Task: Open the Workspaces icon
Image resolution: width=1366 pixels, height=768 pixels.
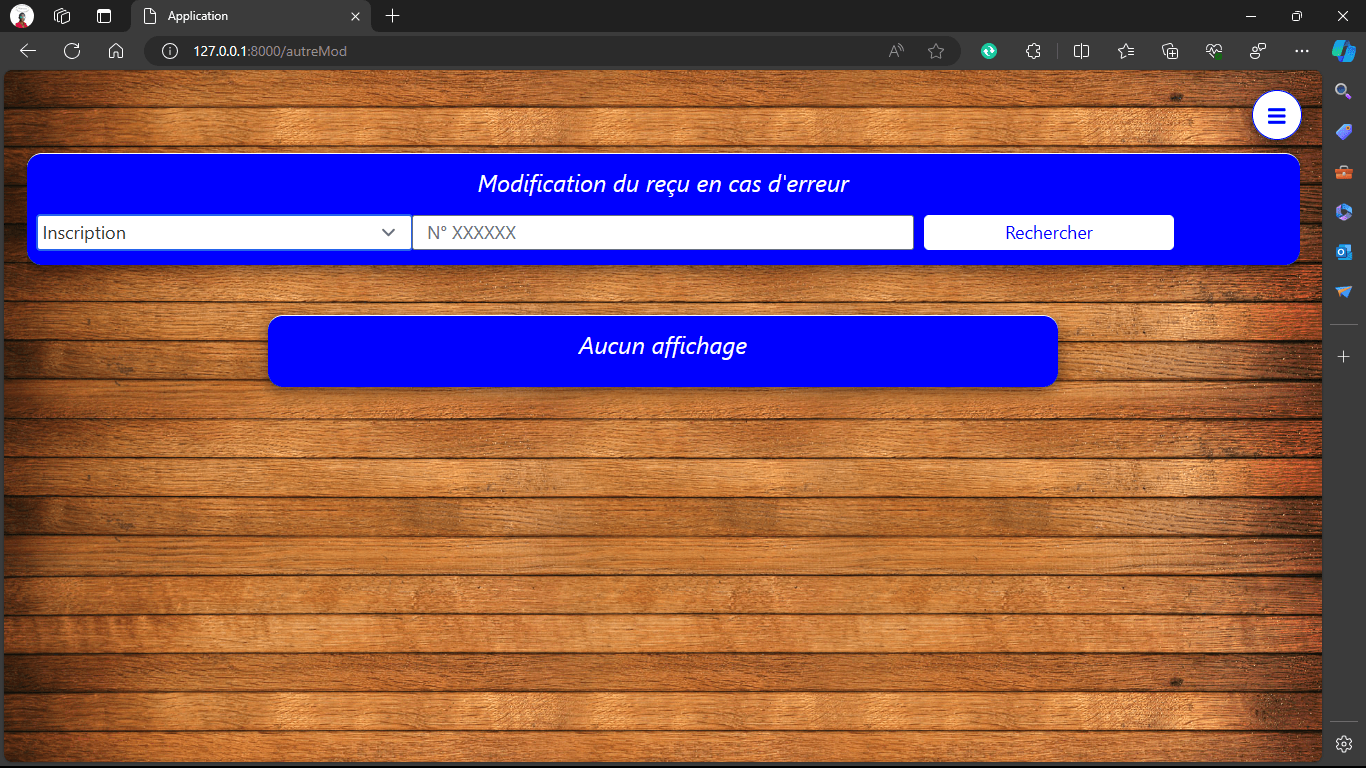Action: pyautogui.click(x=62, y=16)
